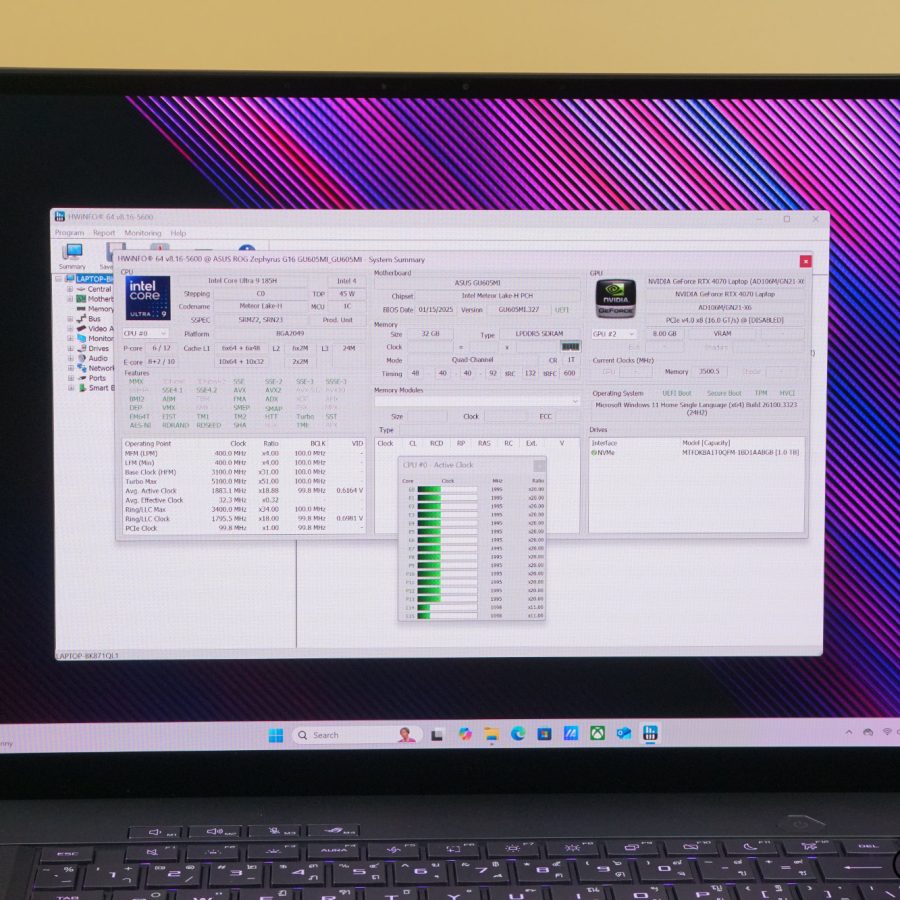Click the Turbo Max operating point row
This screenshot has width=900, height=900.
point(244,482)
